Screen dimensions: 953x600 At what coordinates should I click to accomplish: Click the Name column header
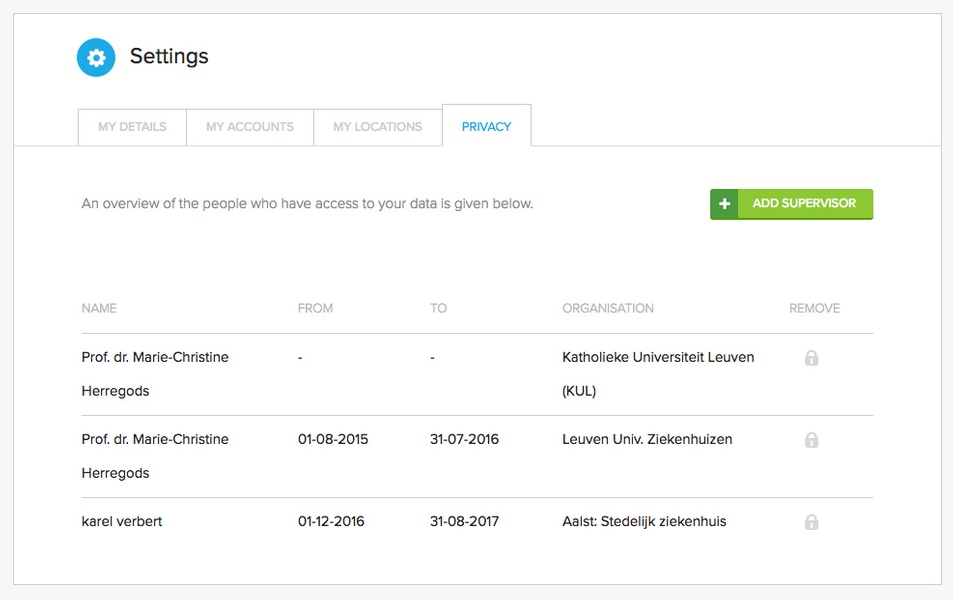pyautogui.click(x=99, y=308)
